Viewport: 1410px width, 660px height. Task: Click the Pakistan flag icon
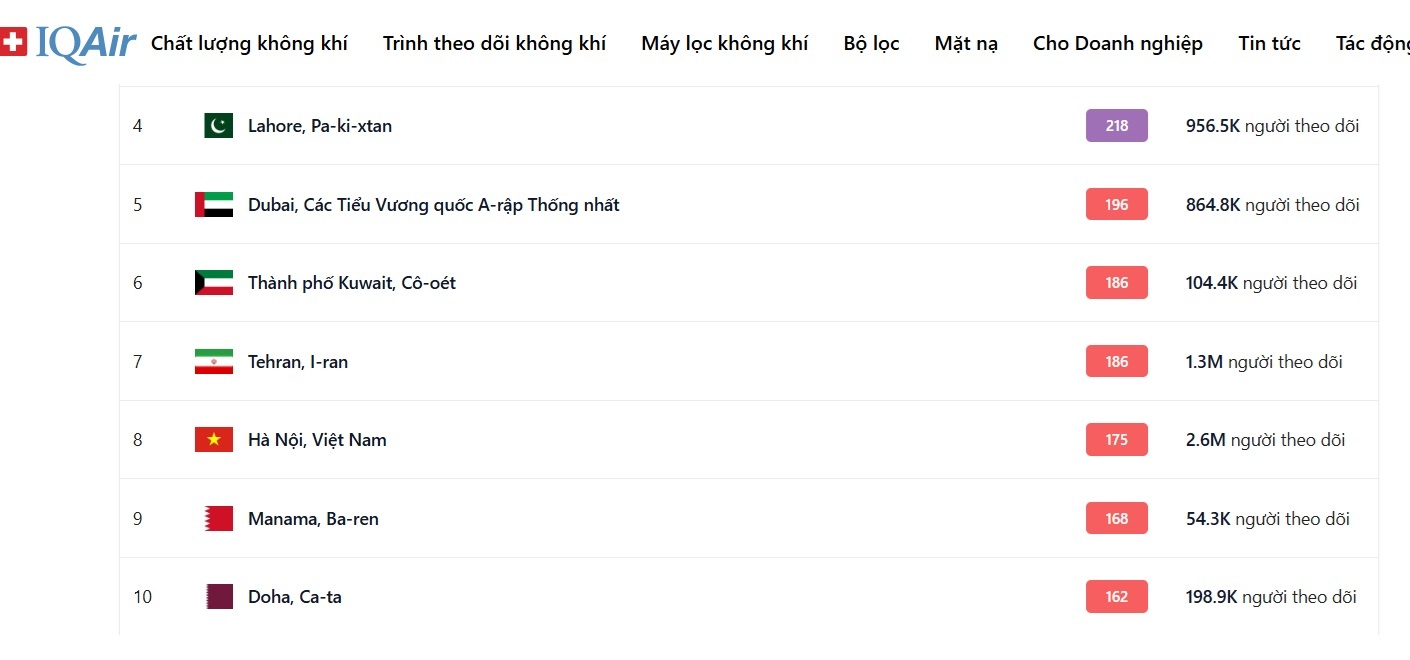coord(218,126)
